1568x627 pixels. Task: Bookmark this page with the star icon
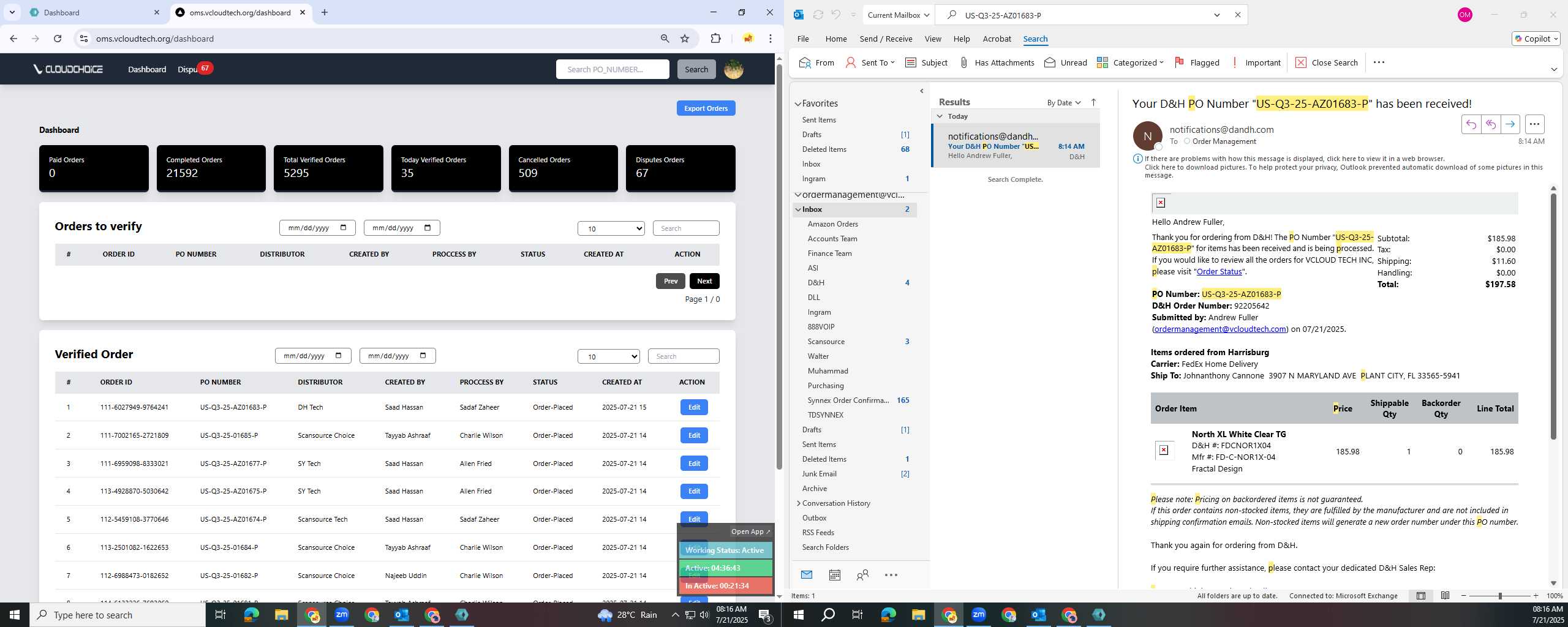685,39
